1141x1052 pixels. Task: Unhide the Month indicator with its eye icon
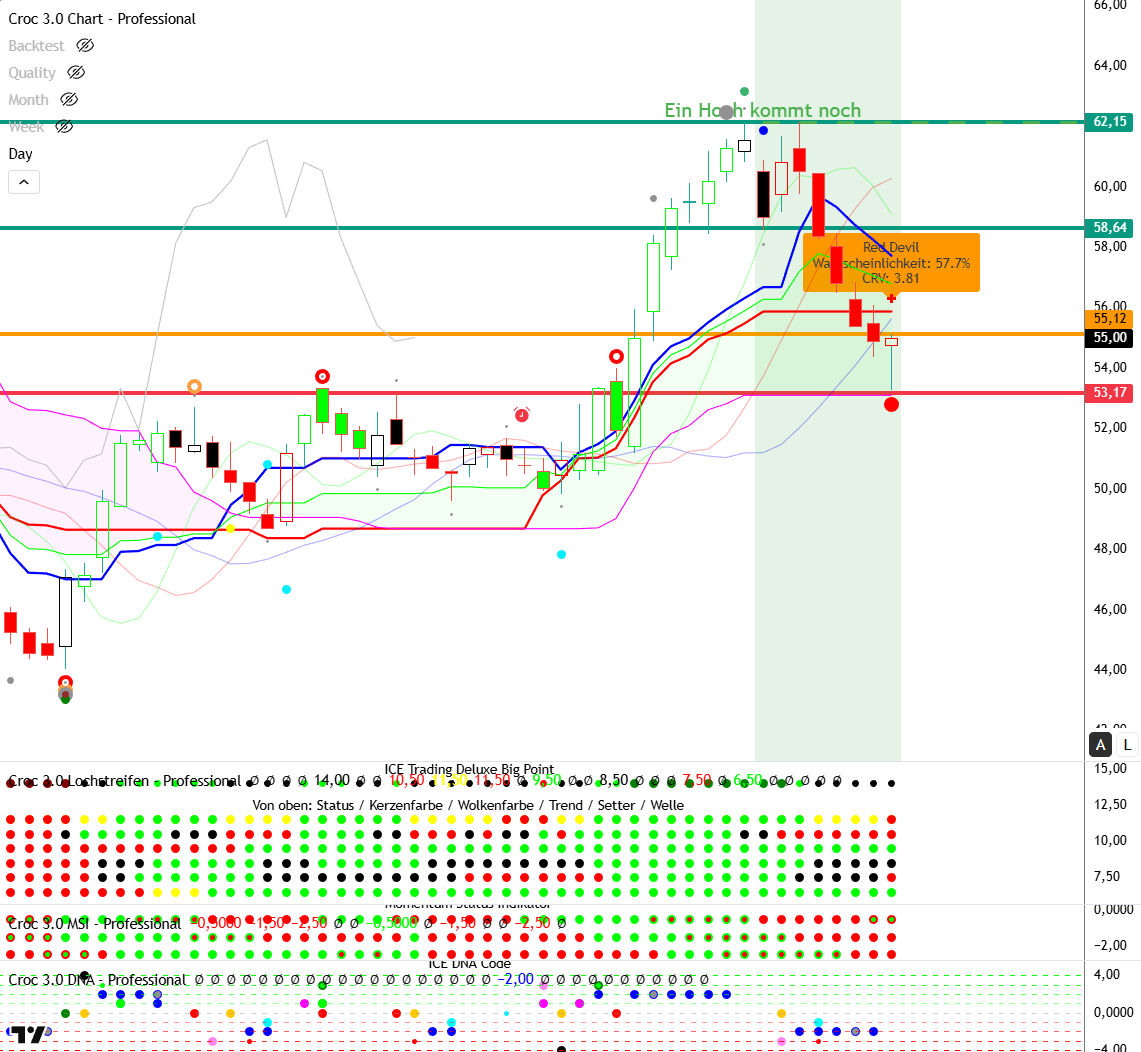point(68,100)
